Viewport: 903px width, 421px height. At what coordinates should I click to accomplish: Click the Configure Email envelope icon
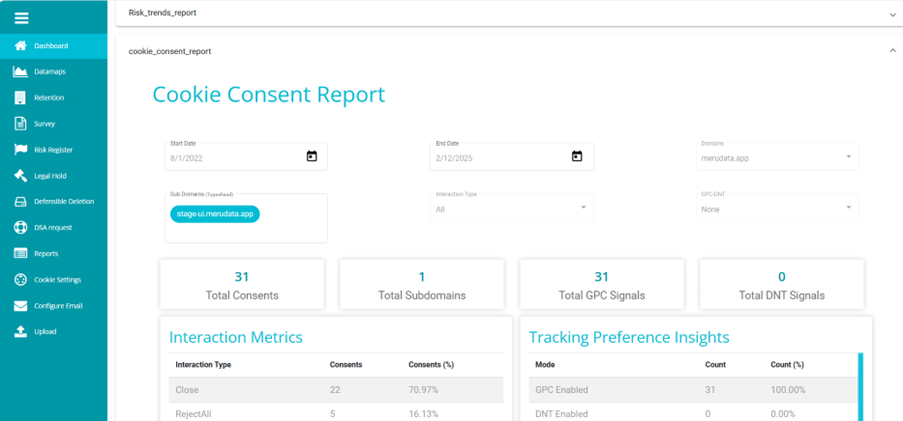point(21,306)
